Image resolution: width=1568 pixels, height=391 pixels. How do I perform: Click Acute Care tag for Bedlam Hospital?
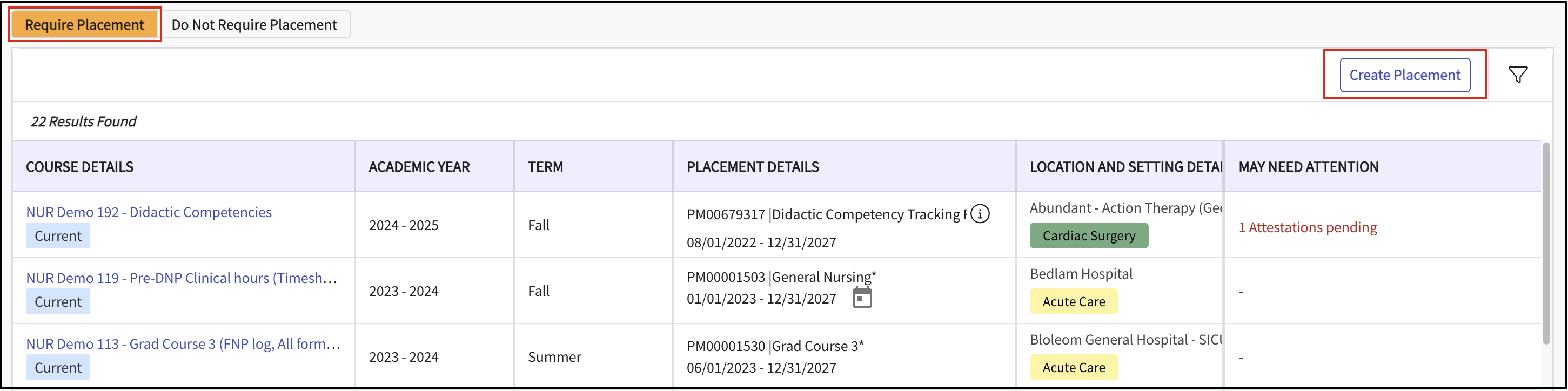tap(1073, 301)
